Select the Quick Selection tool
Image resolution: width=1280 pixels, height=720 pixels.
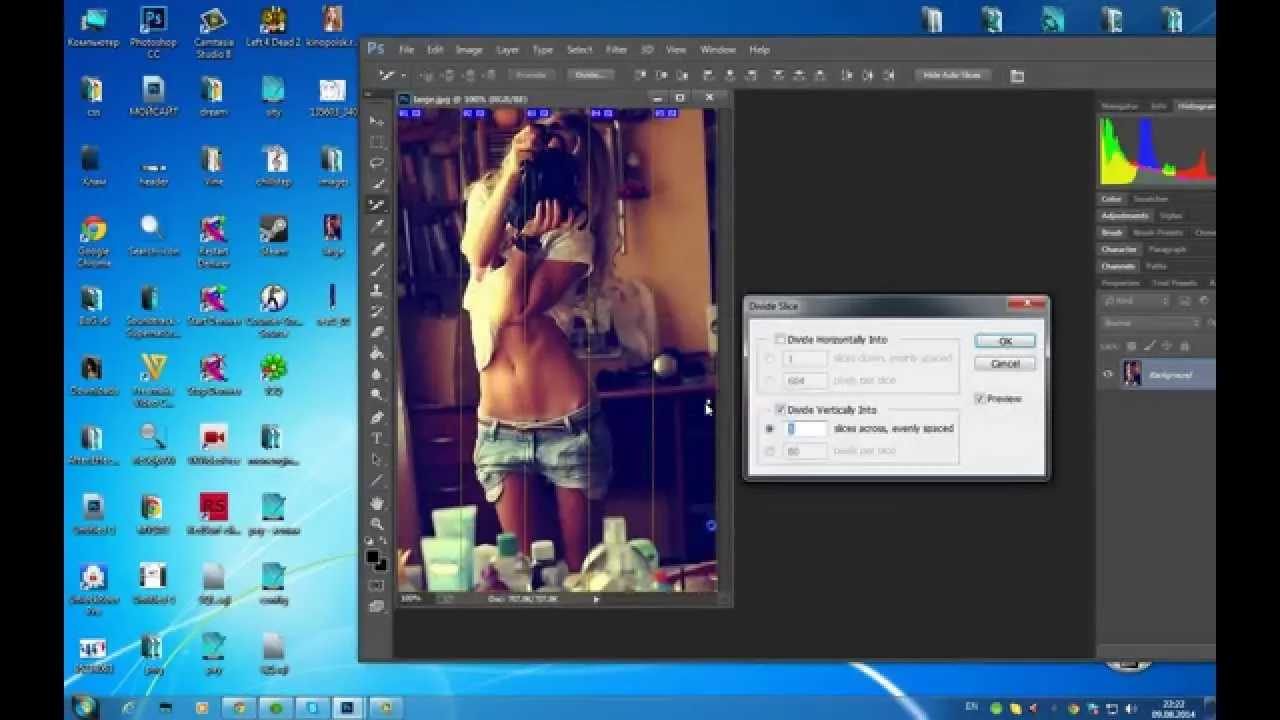coord(377,184)
